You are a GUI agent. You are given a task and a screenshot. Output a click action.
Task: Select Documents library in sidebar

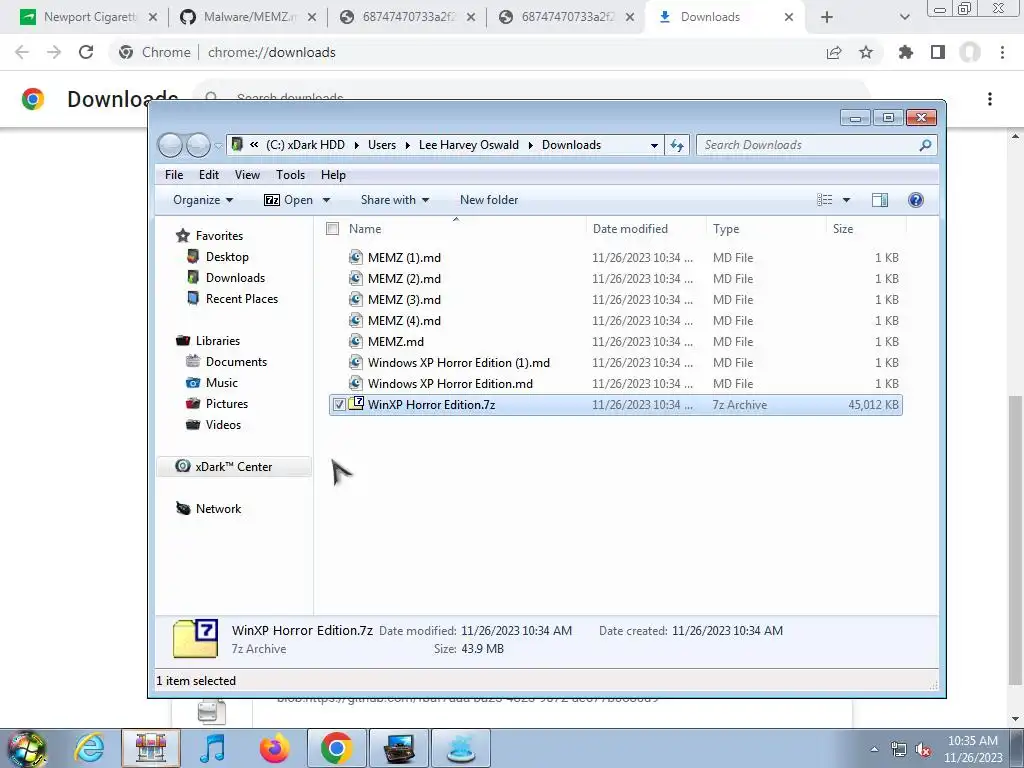pyautogui.click(x=236, y=362)
